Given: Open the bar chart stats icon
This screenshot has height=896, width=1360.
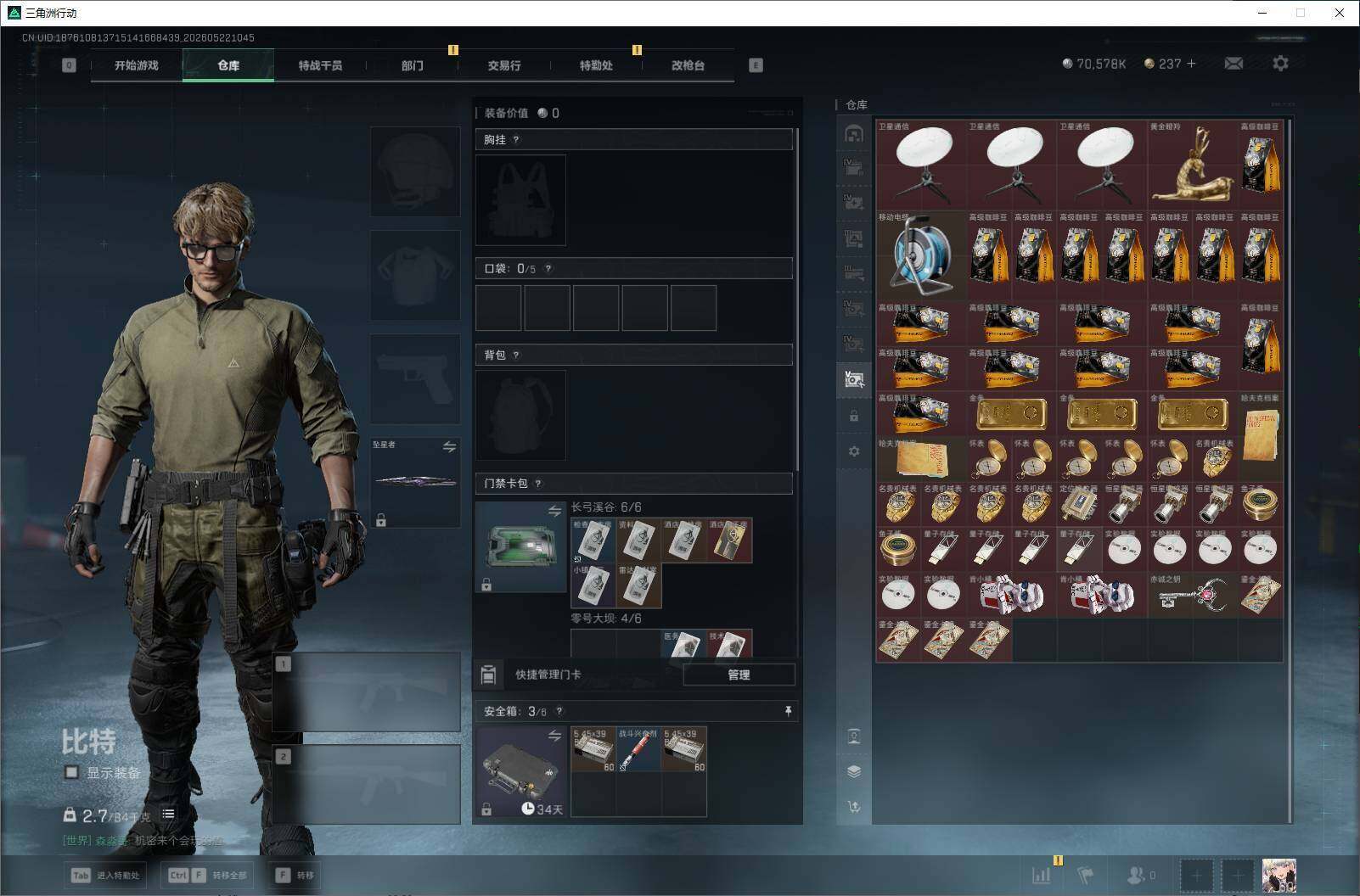Looking at the screenshot, I should (x=1041, y=875).
